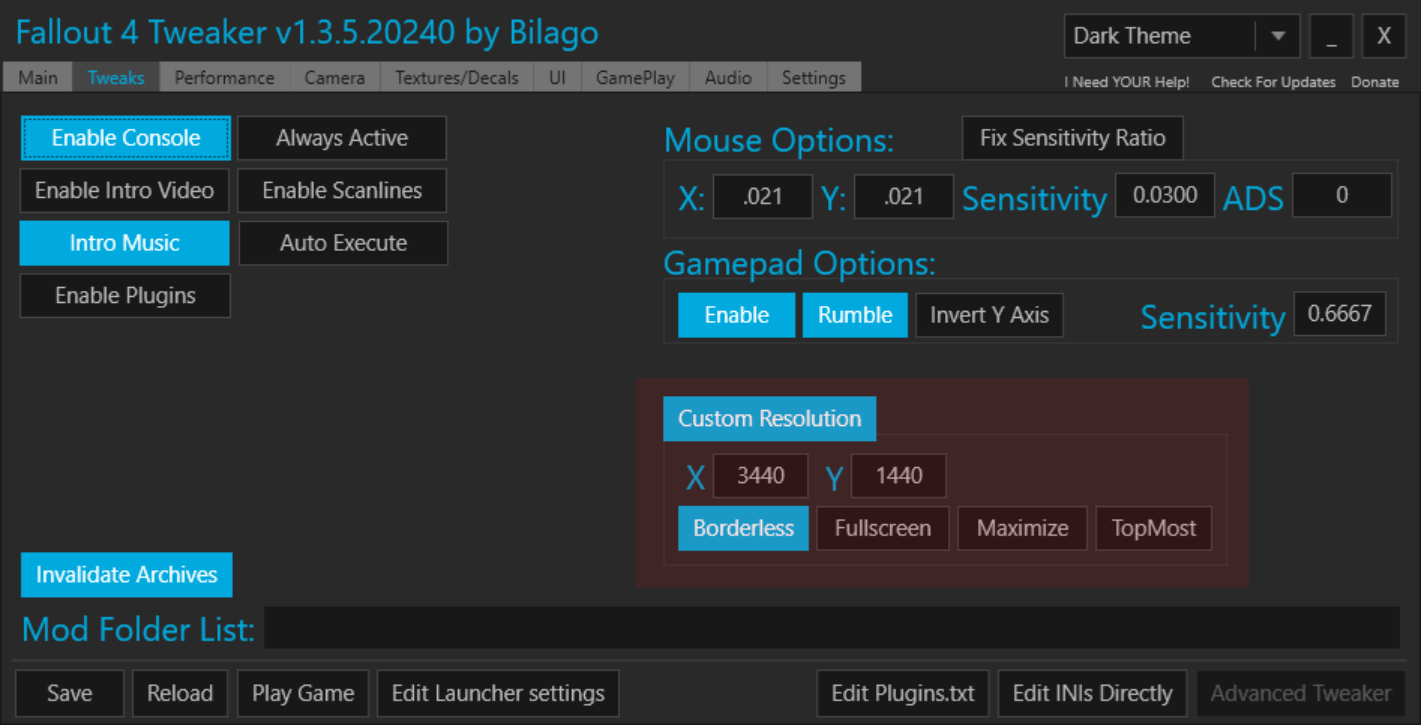Expand the Dark Theme dropdown arrow
1421x725 pixels.
[1277, 36]
